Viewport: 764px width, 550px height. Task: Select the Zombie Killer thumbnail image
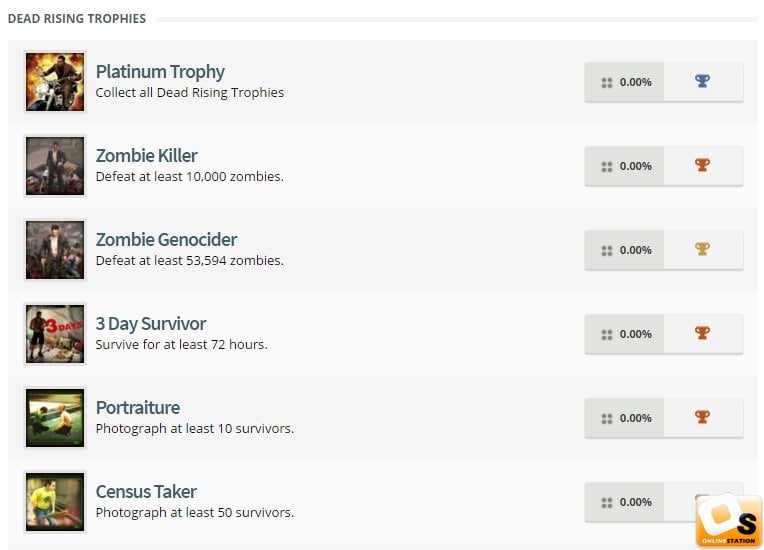point(55,166)
